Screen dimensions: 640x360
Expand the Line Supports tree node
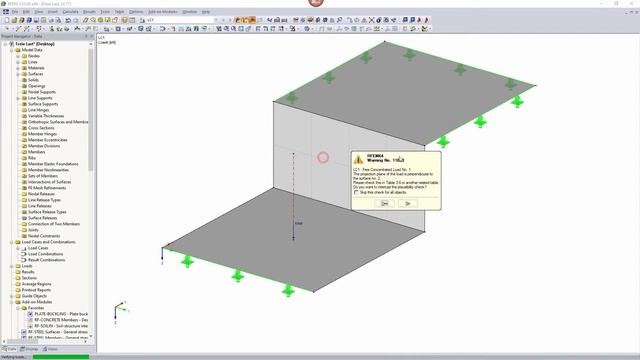click(x=18, y=98)
